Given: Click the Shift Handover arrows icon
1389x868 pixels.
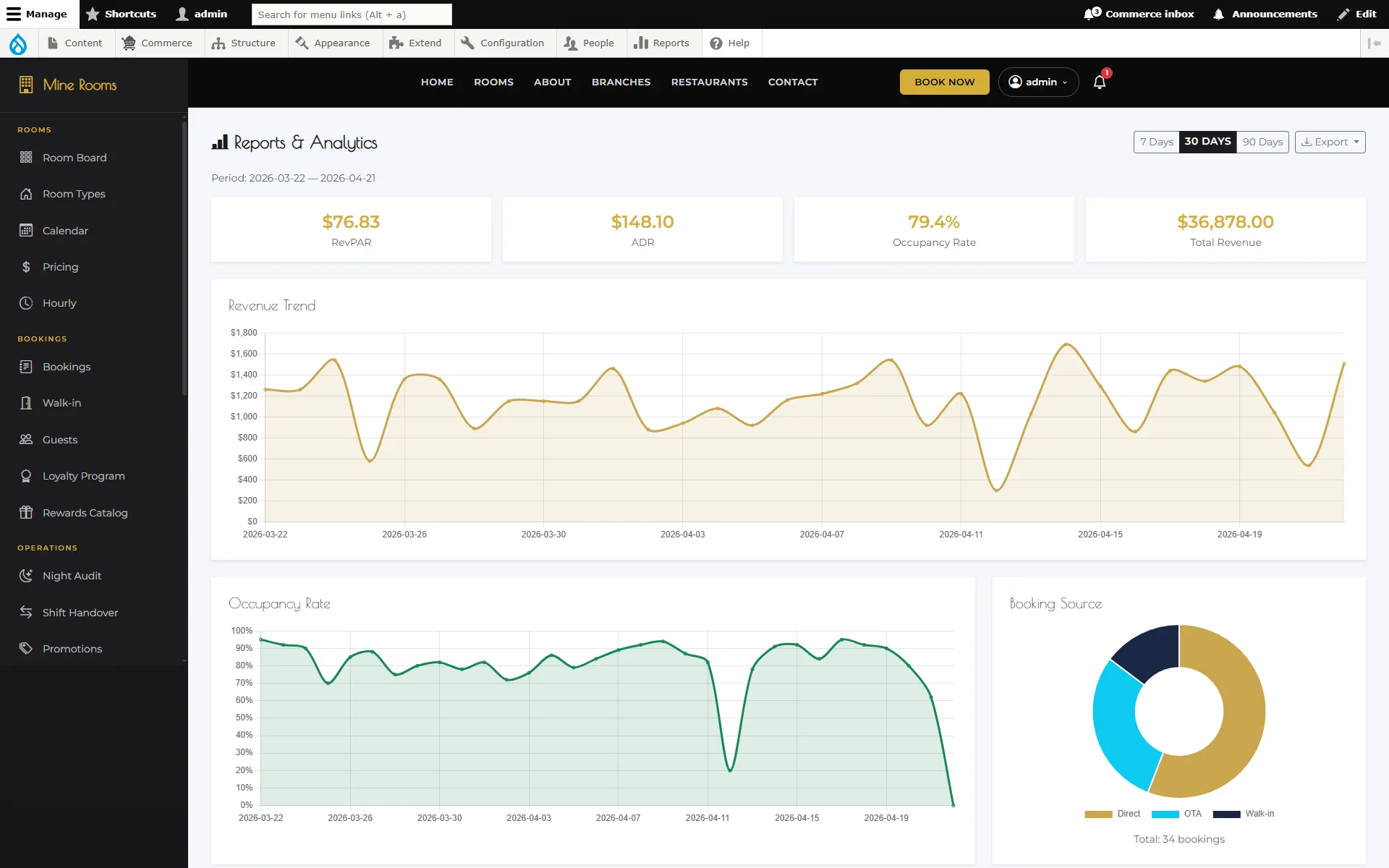Looking at the screenshot, I should (26, 613).
